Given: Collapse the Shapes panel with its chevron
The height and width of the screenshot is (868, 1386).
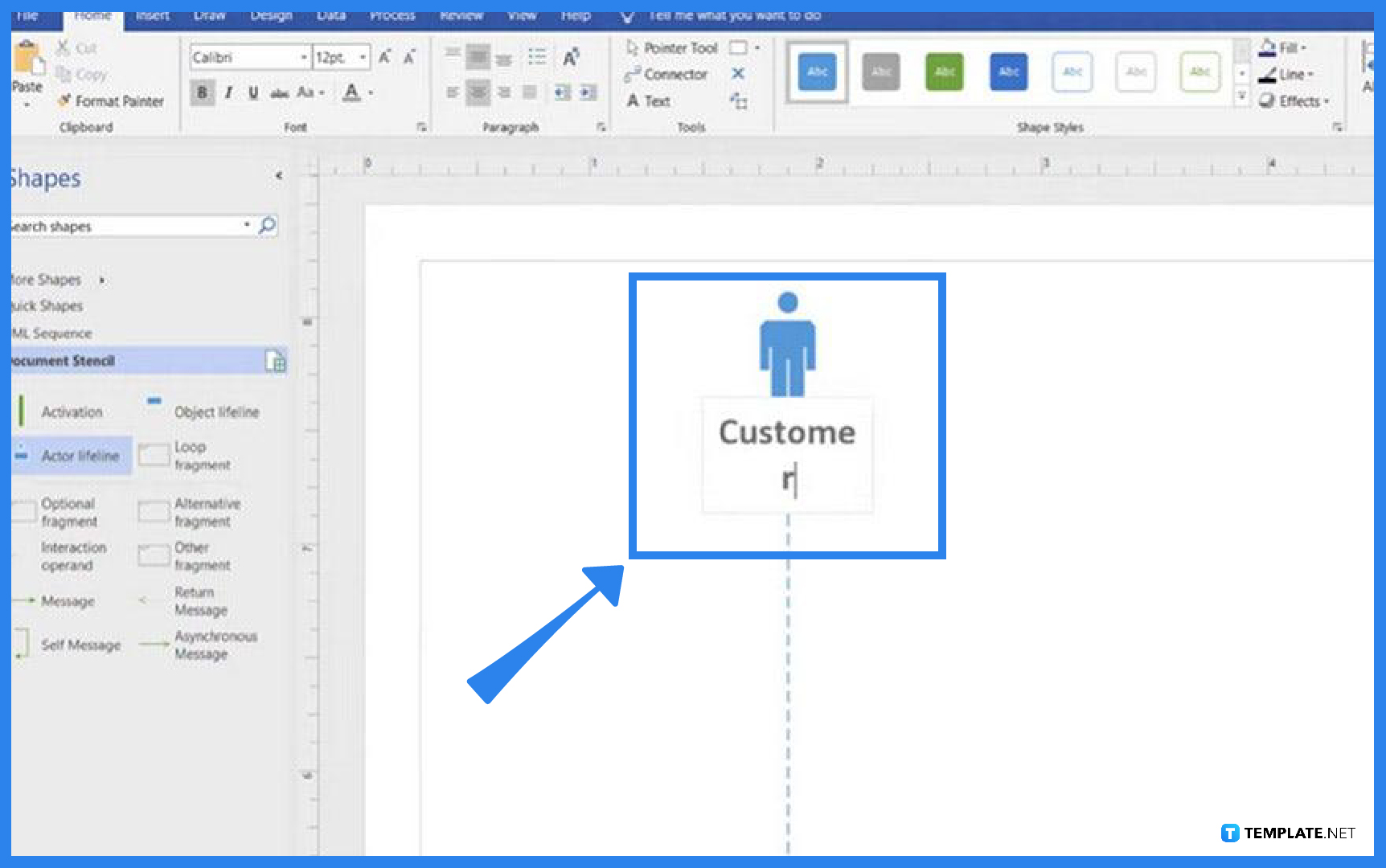Looking at the screenshot, I should [x=279, y=174].
